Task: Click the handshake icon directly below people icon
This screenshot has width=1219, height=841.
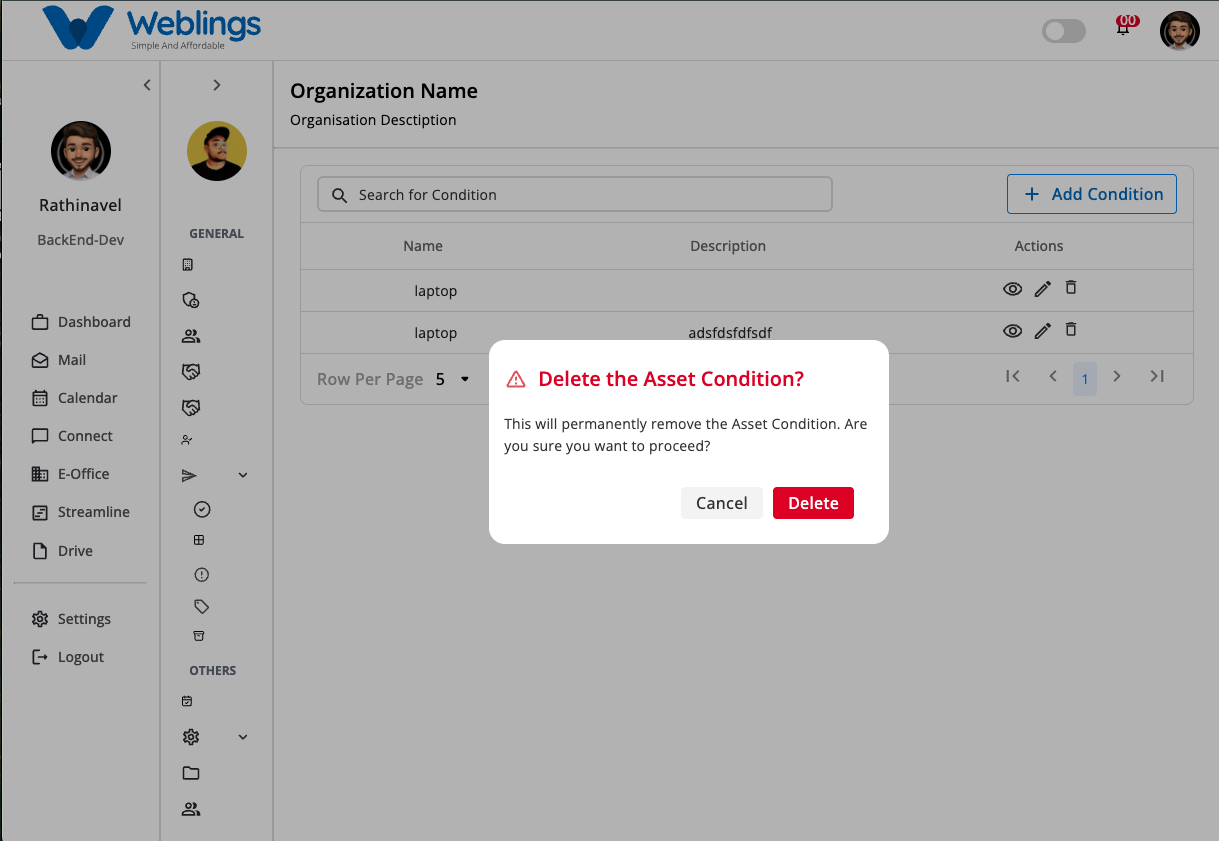Action: (x=191, y=372)
